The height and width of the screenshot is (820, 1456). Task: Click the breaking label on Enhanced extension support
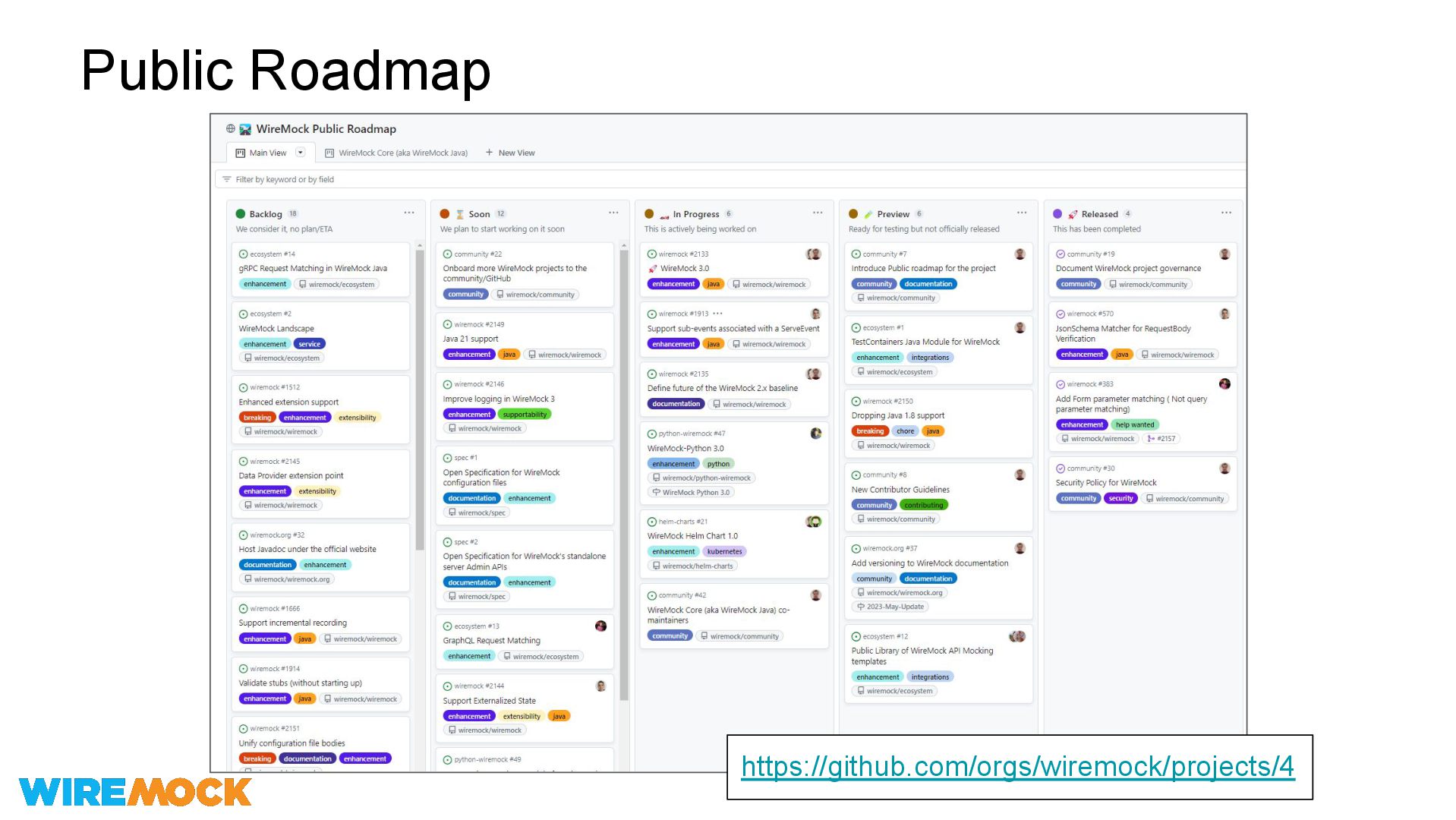pyautogui.click(x=257, y=418)
